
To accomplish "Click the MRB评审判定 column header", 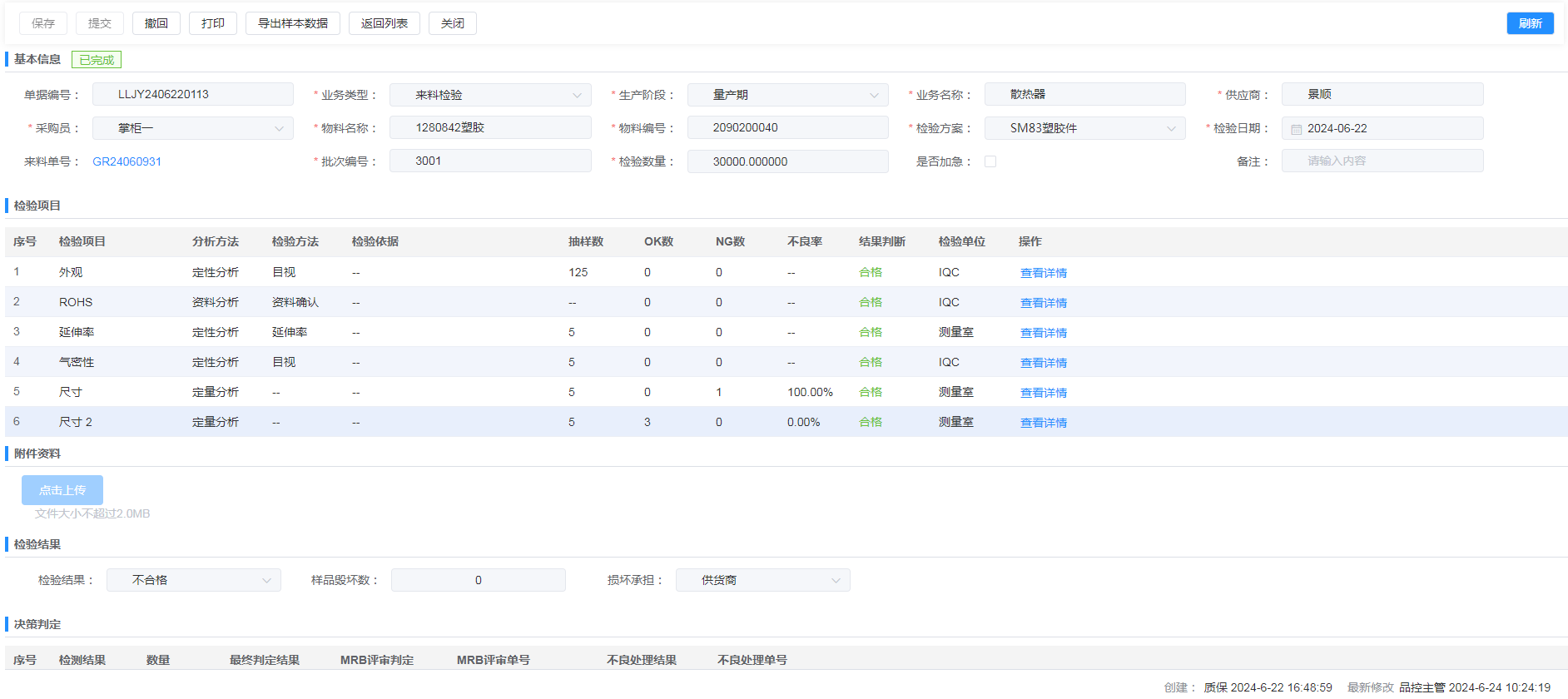I will tap(377, 660).
